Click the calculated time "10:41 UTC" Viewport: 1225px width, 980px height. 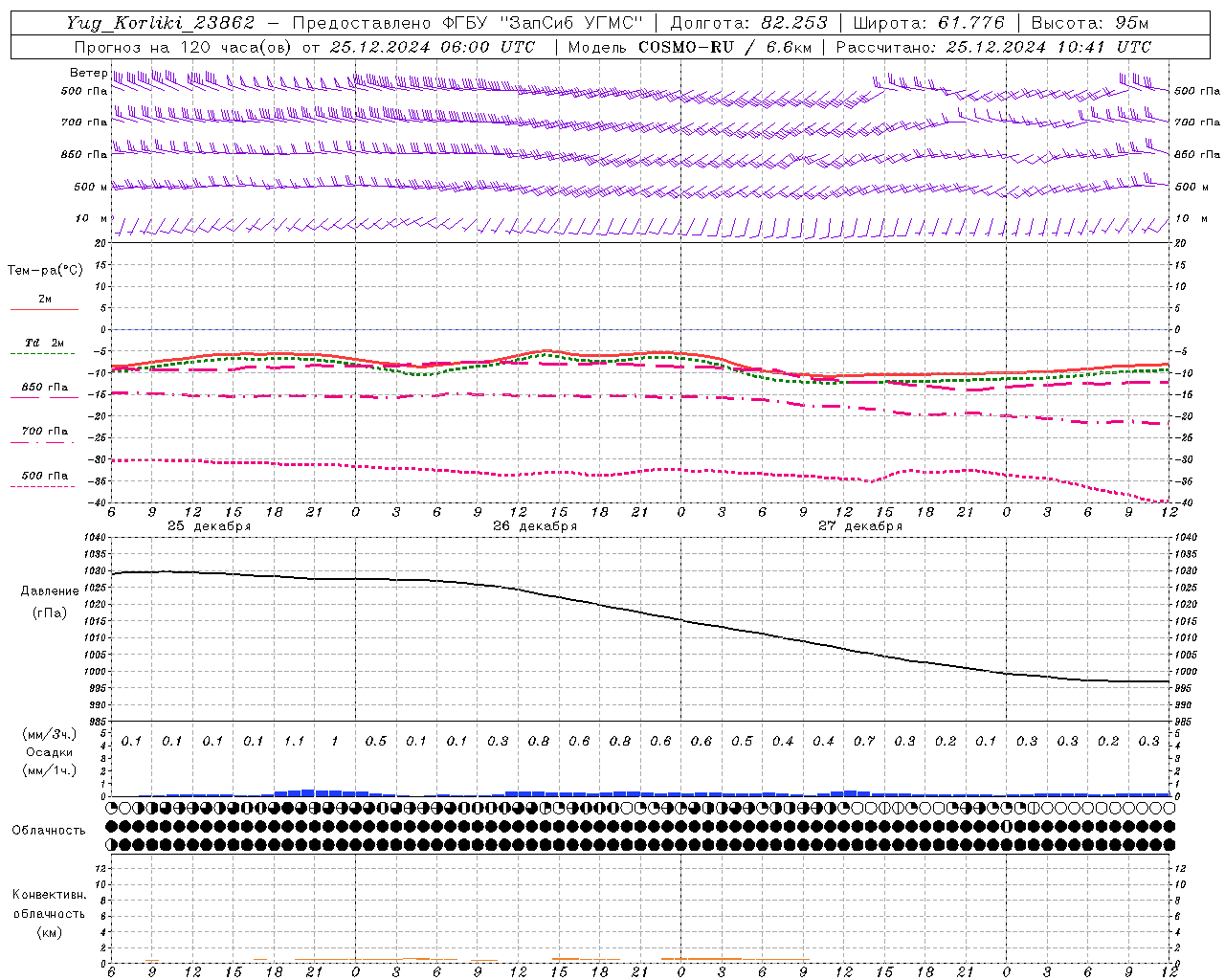pos(1098,47)
